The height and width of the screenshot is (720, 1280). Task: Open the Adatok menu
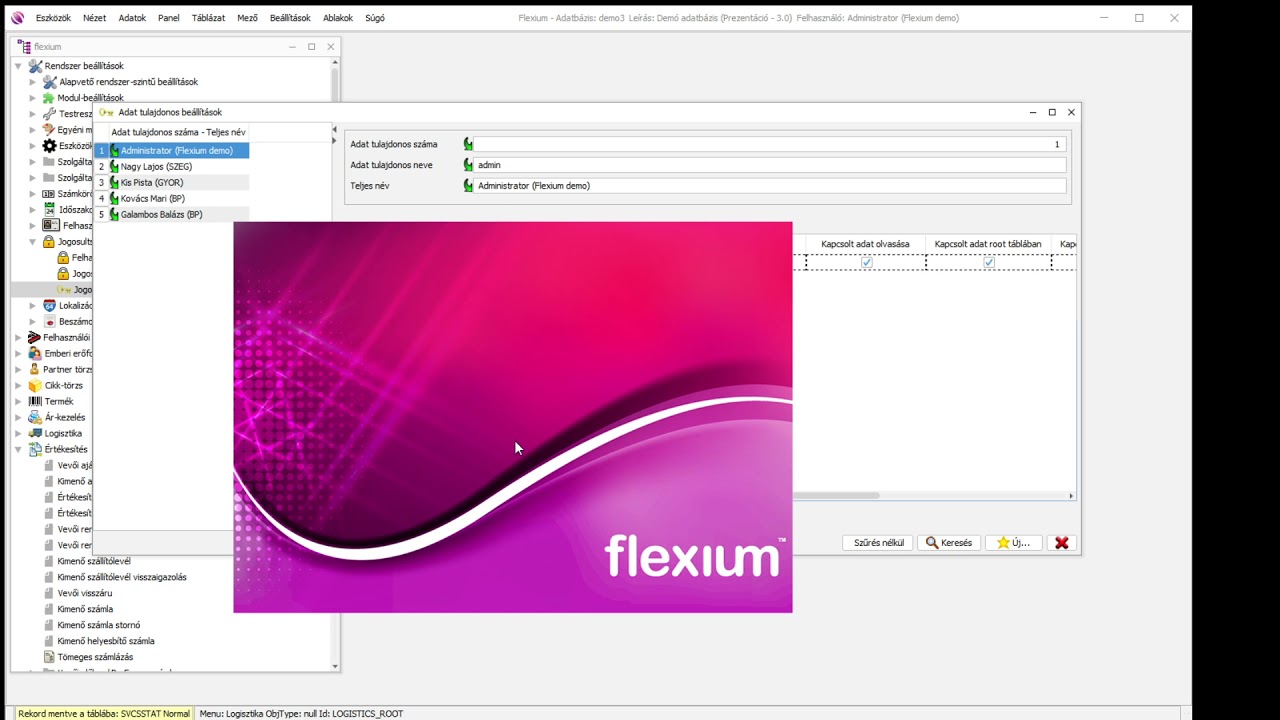(132, 18)
